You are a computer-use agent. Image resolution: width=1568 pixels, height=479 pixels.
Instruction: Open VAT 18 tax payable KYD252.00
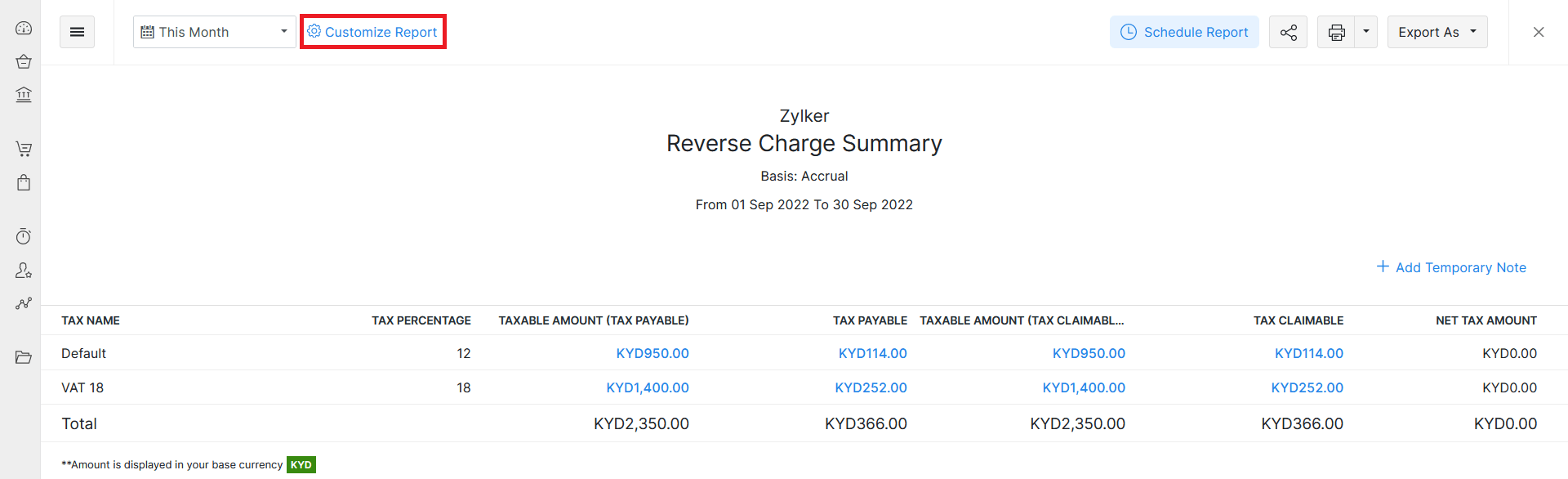[x=871, y=387]
